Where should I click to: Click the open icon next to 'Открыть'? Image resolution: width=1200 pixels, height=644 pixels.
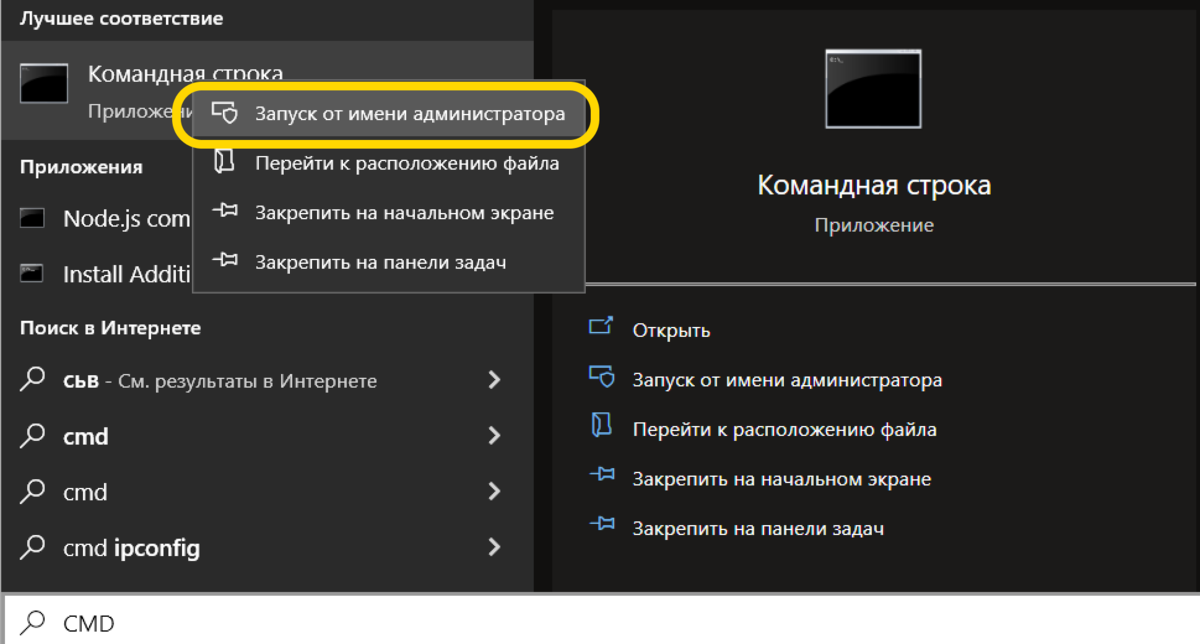click(601, 326)
